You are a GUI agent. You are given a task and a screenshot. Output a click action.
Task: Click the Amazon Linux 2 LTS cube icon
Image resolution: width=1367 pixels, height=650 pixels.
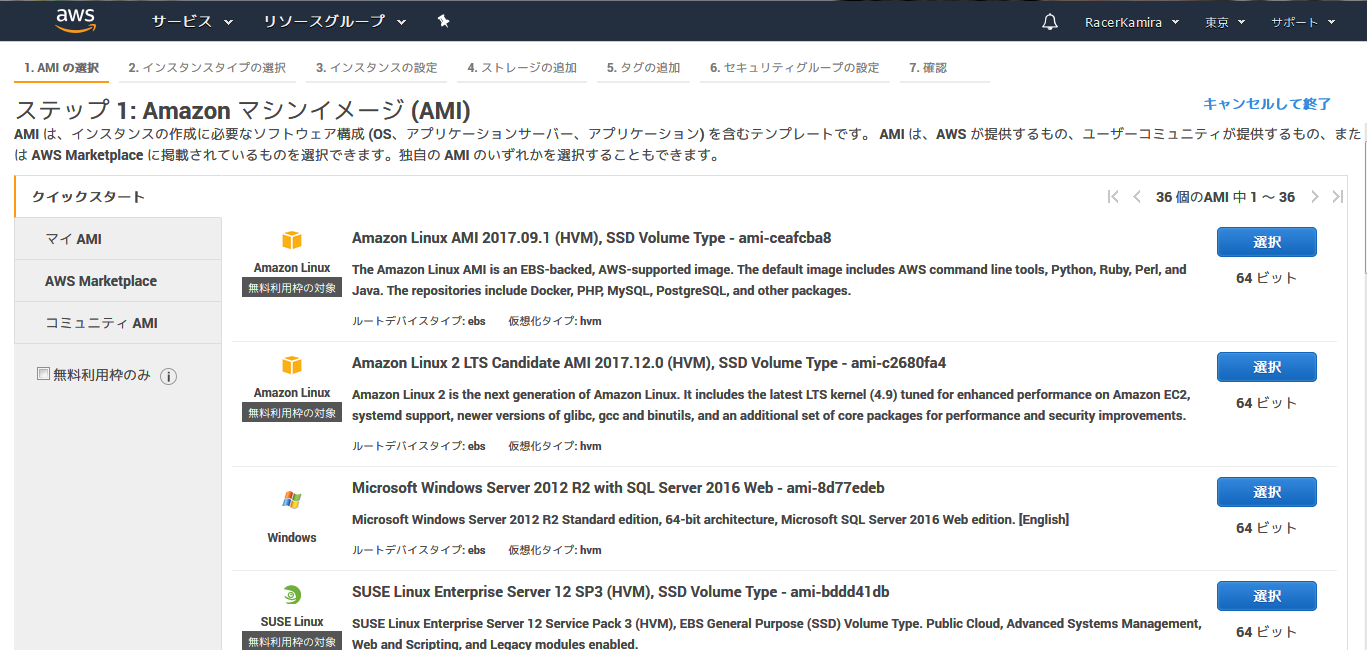292,365
